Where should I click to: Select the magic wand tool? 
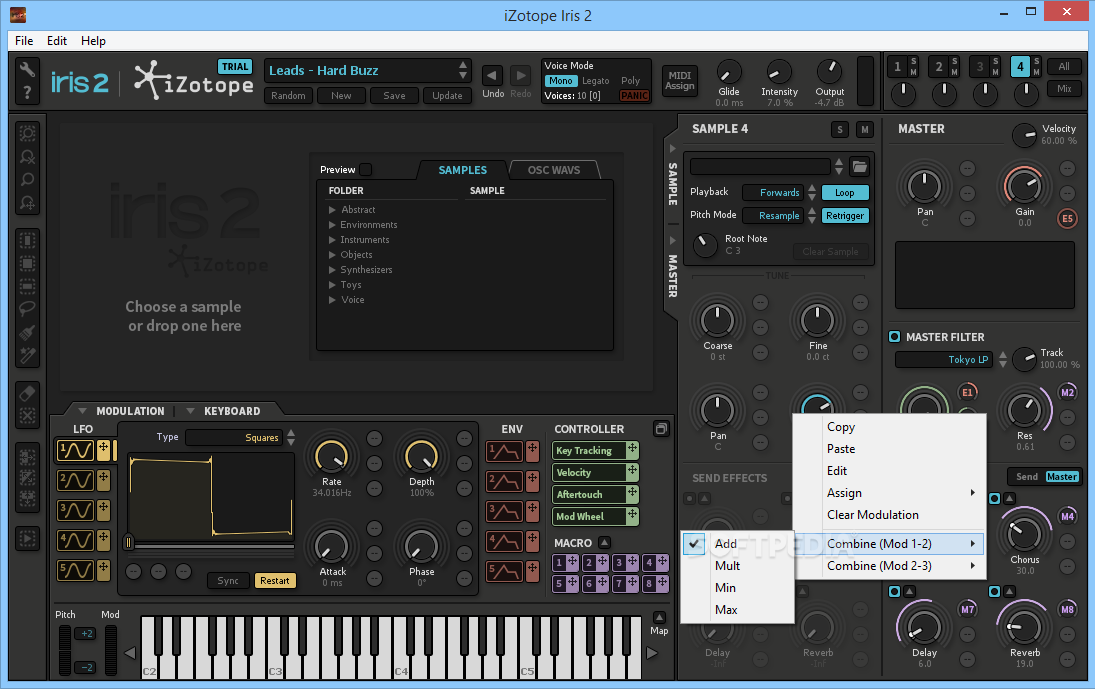click(27, 355)
